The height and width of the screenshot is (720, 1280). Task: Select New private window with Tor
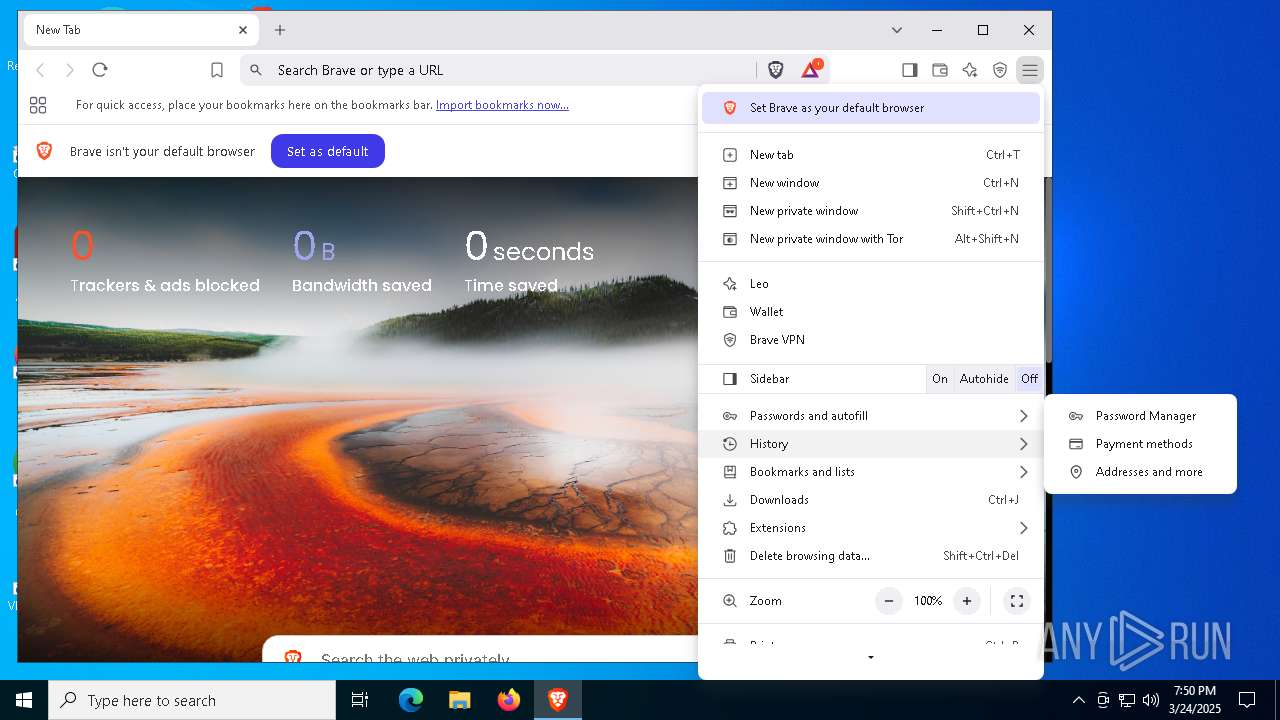click(871, 239)
